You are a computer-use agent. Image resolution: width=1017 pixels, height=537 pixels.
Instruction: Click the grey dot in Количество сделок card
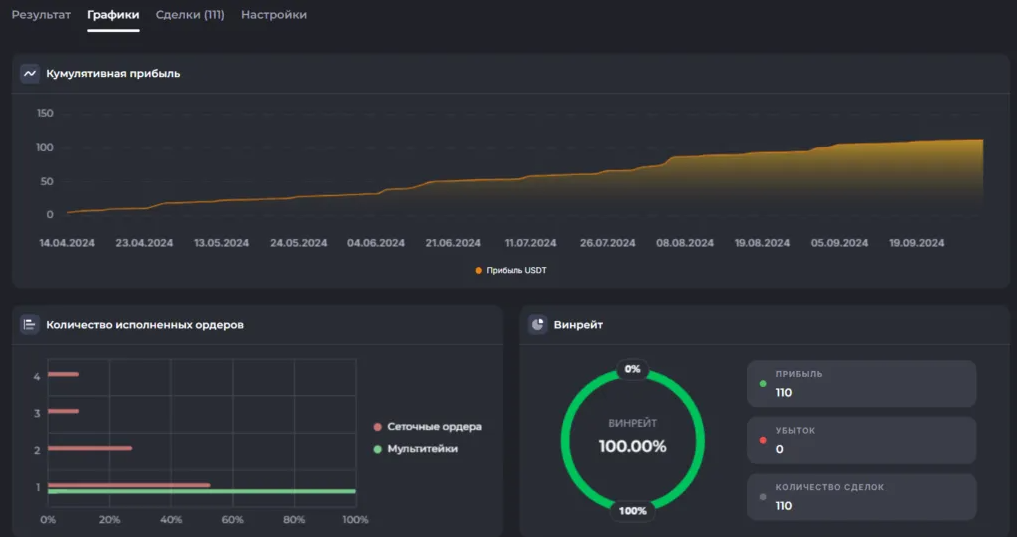763,497
